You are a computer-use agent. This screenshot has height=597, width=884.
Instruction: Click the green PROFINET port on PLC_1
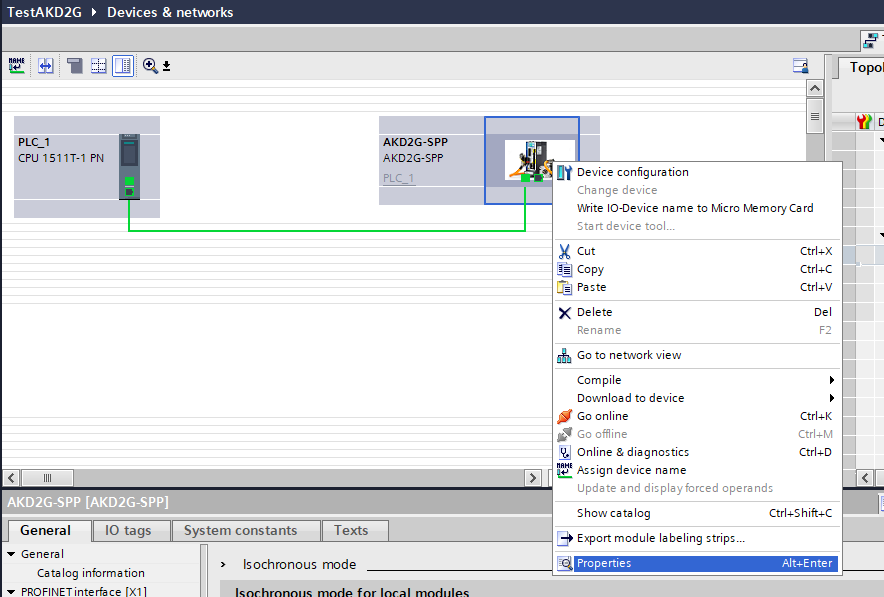click(x=129, y=181)
